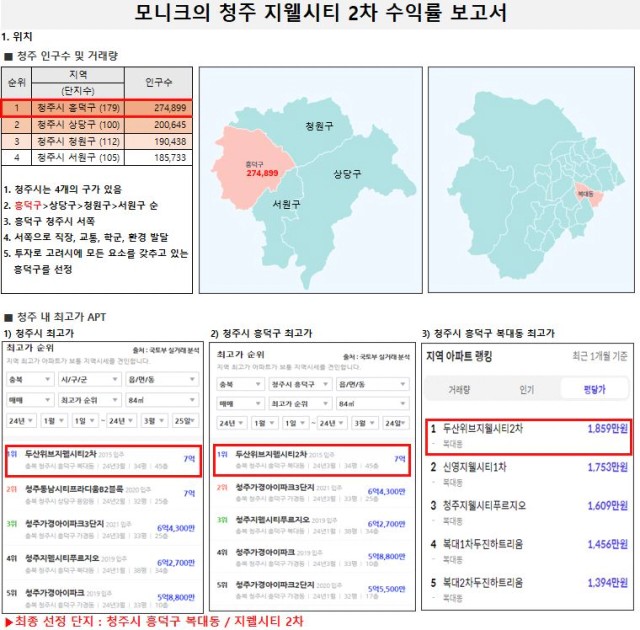Viewport: 640px width, 630px height.
Task: Click population value 185,733 in table
Action: (170, 158)
